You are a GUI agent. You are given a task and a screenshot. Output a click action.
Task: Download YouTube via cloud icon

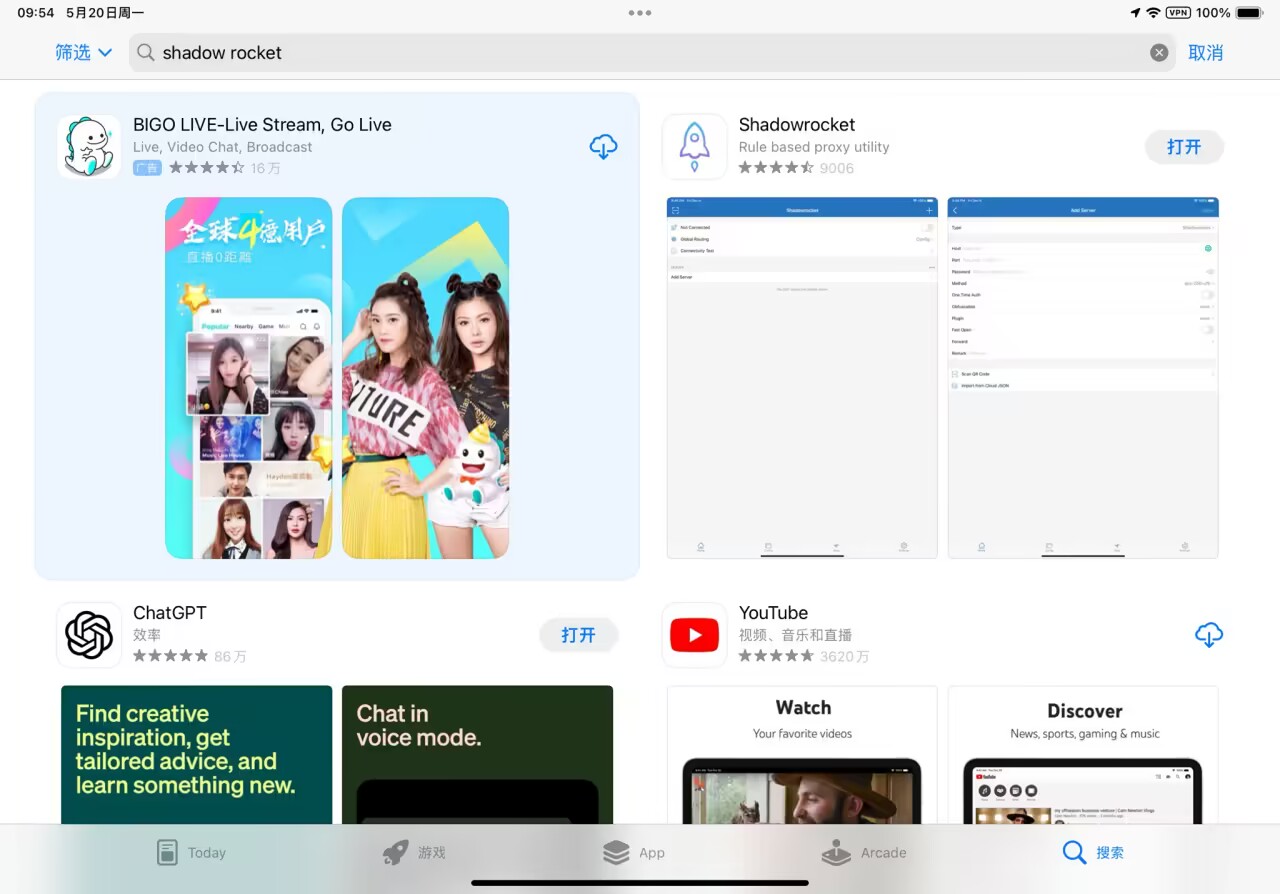[1208, 635]
